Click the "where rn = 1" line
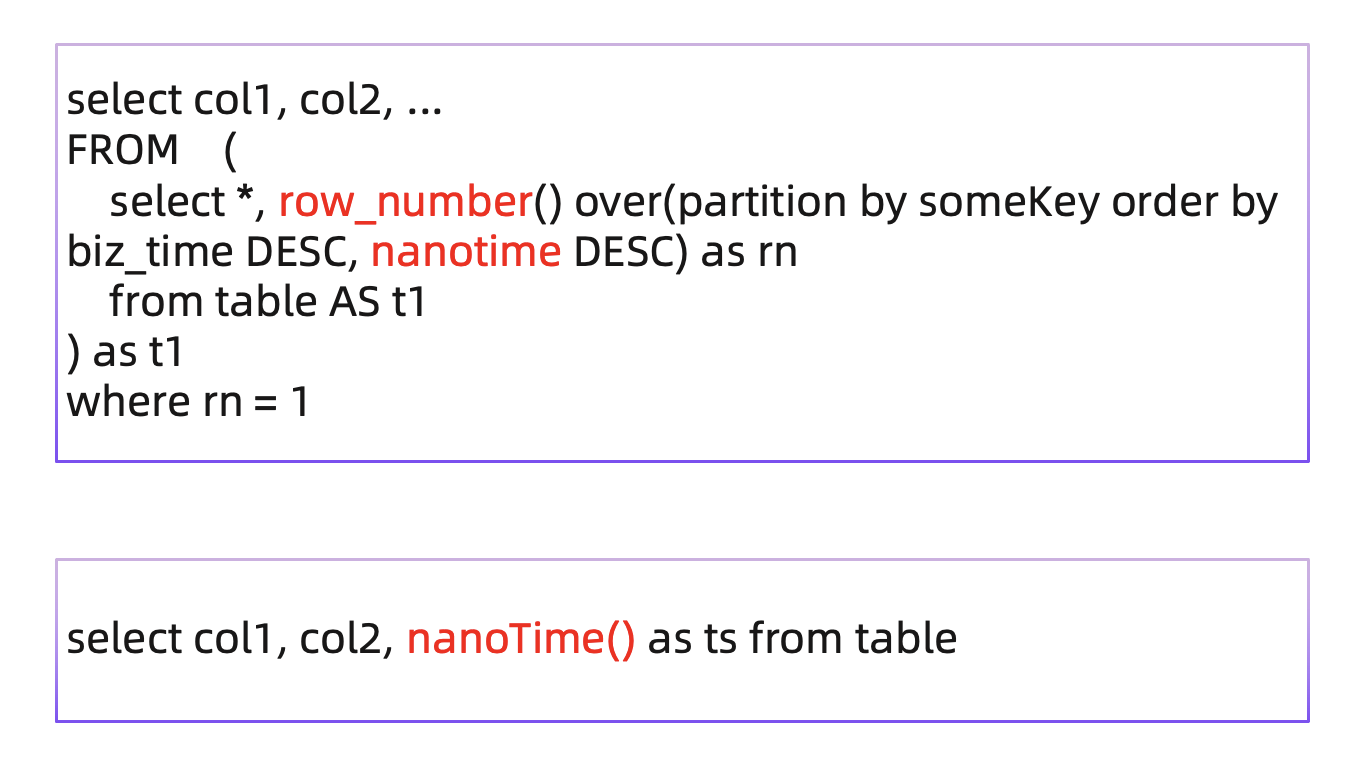 188,402
